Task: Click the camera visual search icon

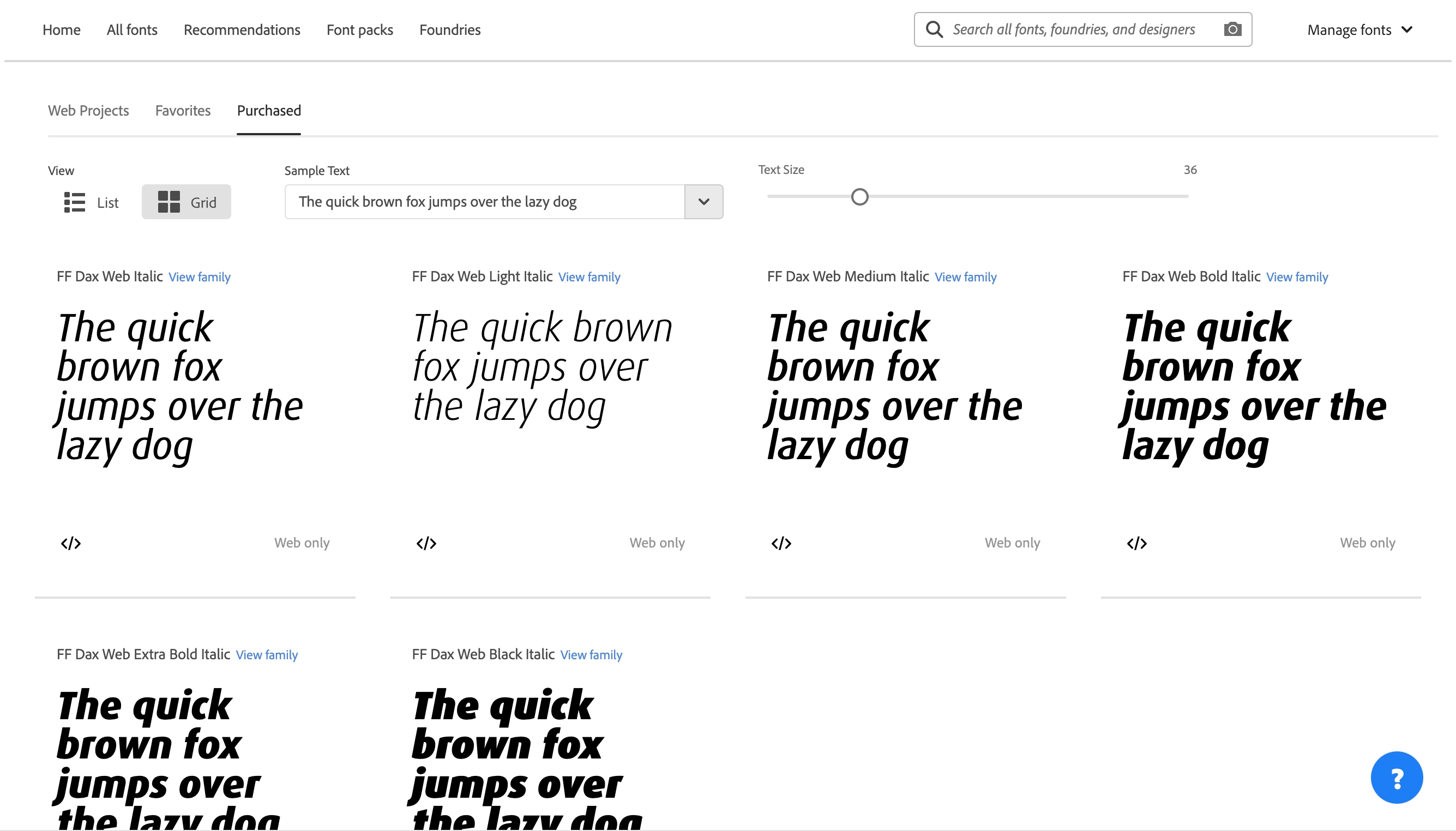Action: (1232, 29)
